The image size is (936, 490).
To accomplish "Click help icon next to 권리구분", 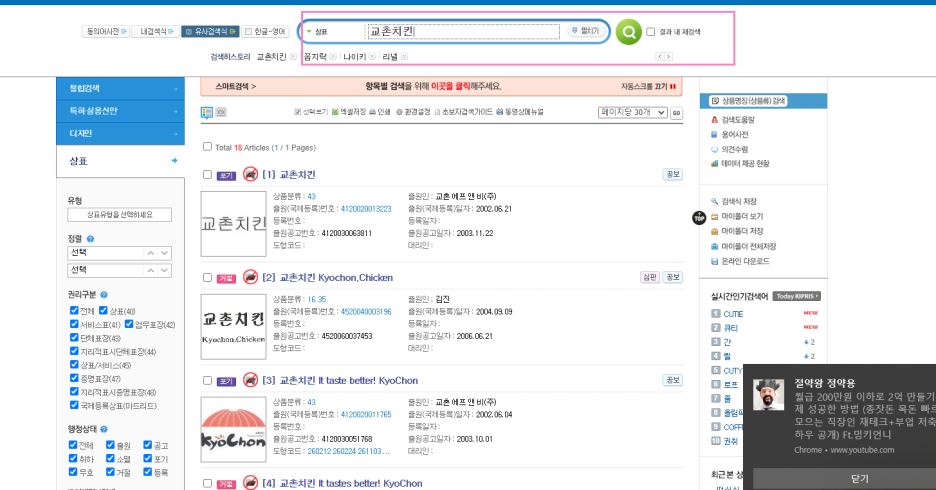I will click(x=104, y=295).
